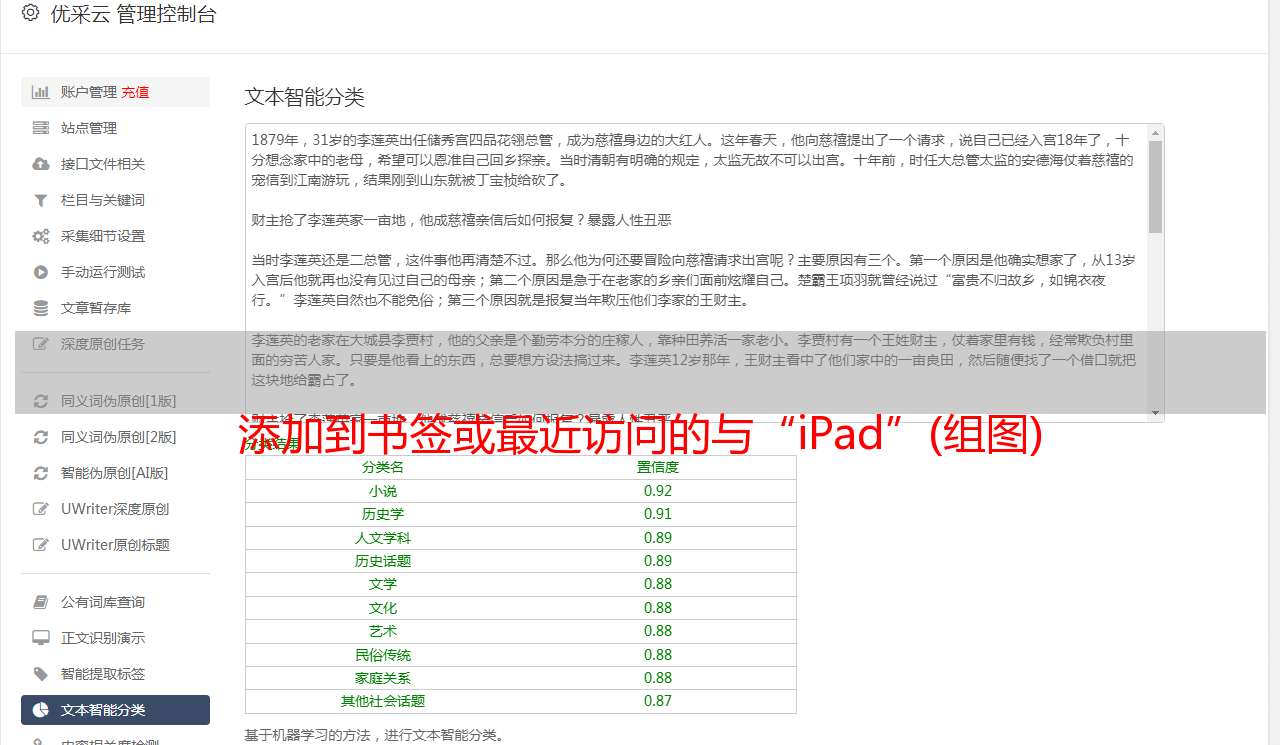Open the UWriter原创标题 sidebar item

pyautogui.click(x=115, y=545)
